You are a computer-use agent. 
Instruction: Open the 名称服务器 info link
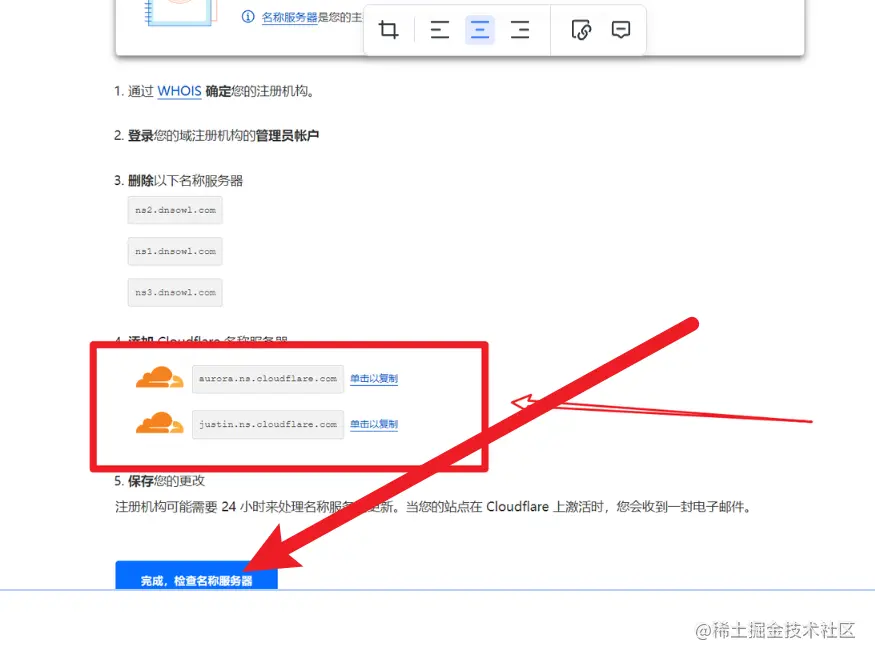pos(289,17)
